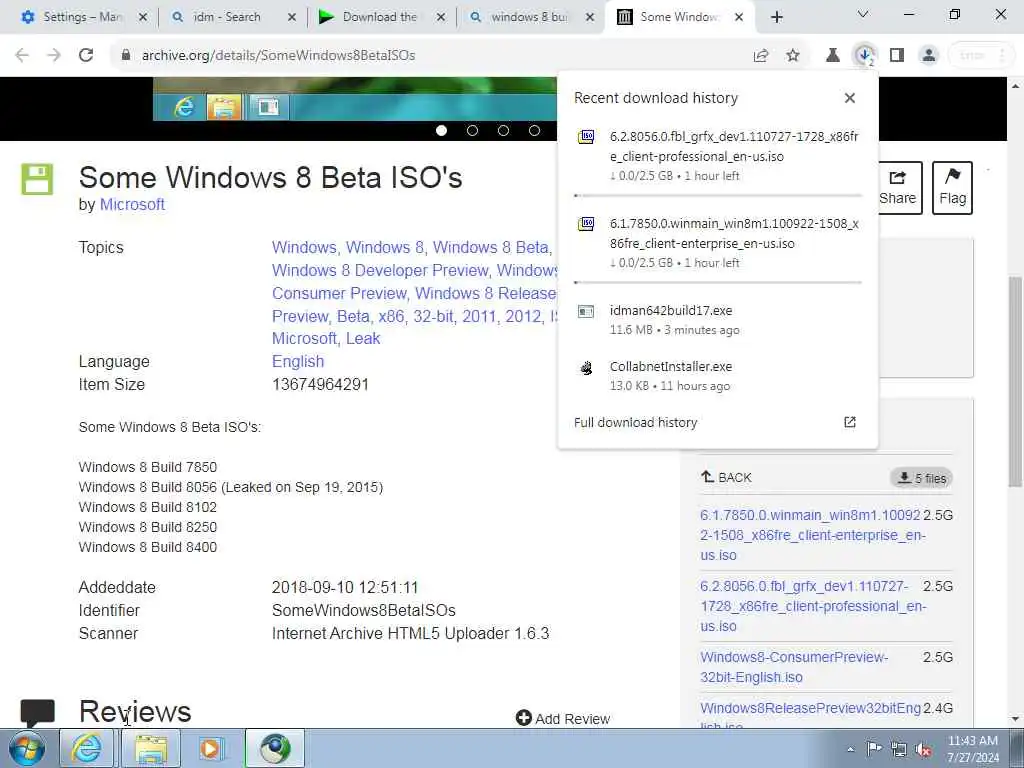Download Windows8-ConsumerPreview-32bit-English.iso
Viewport: 1024px width, 768px height.
(794, 667)
